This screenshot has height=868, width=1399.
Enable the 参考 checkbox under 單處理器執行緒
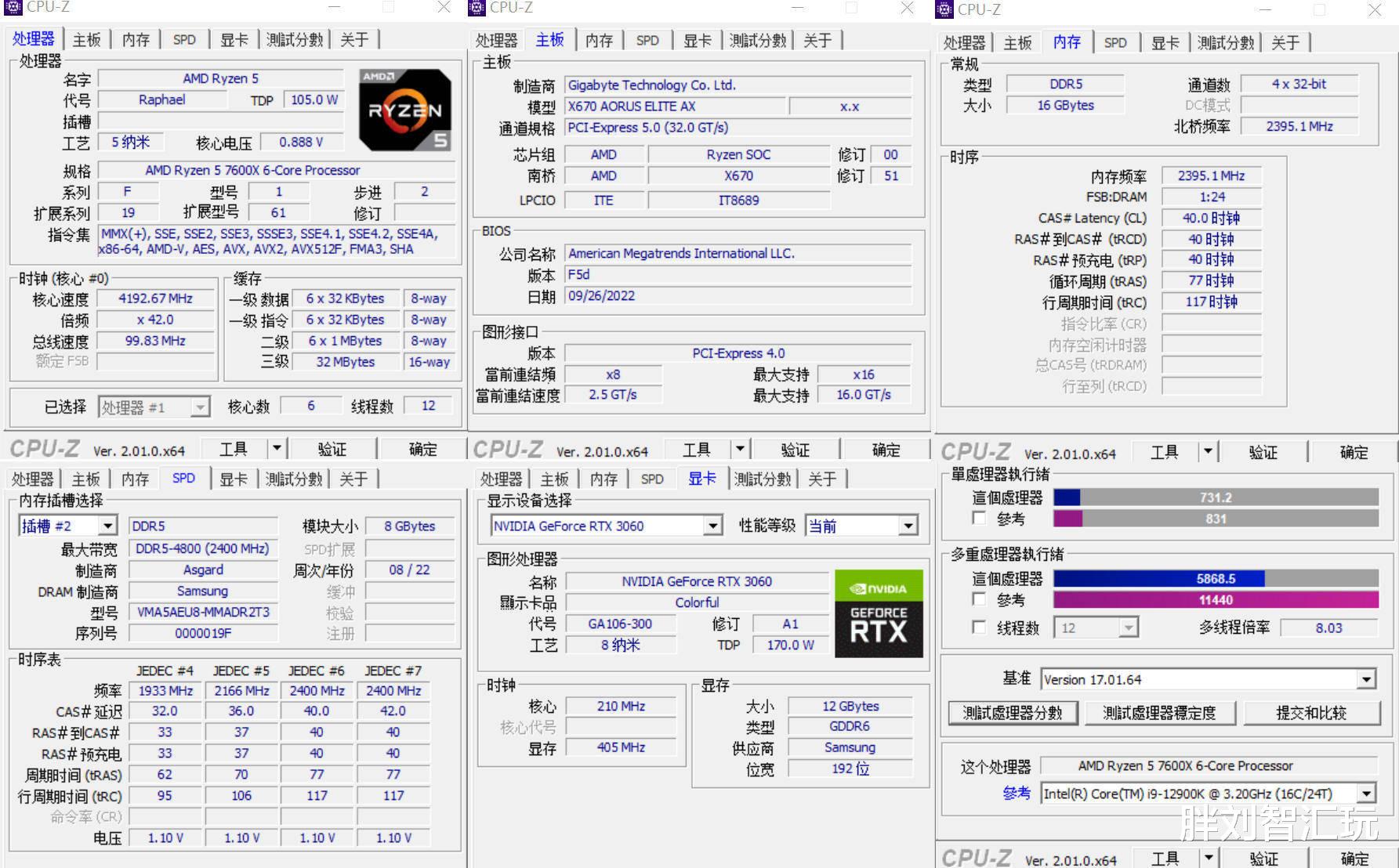click(979, 518)
